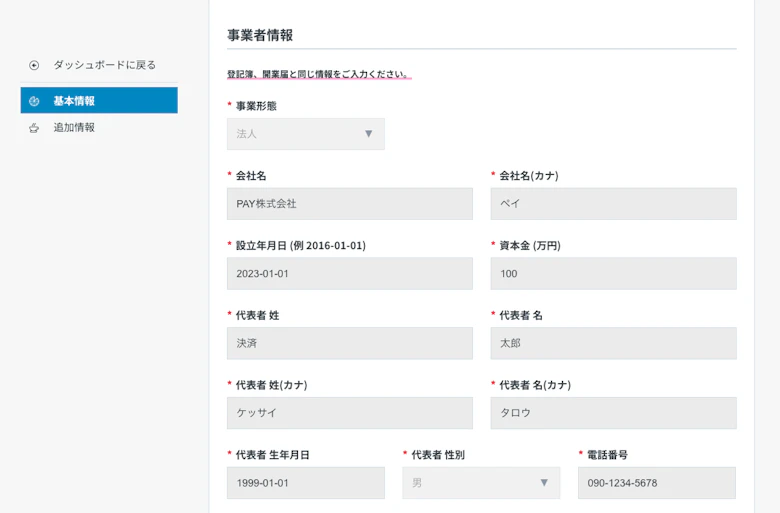Click the 基本情報 sidebar icon
Screen dimensions: 780x513
click(x=34, y=101)
